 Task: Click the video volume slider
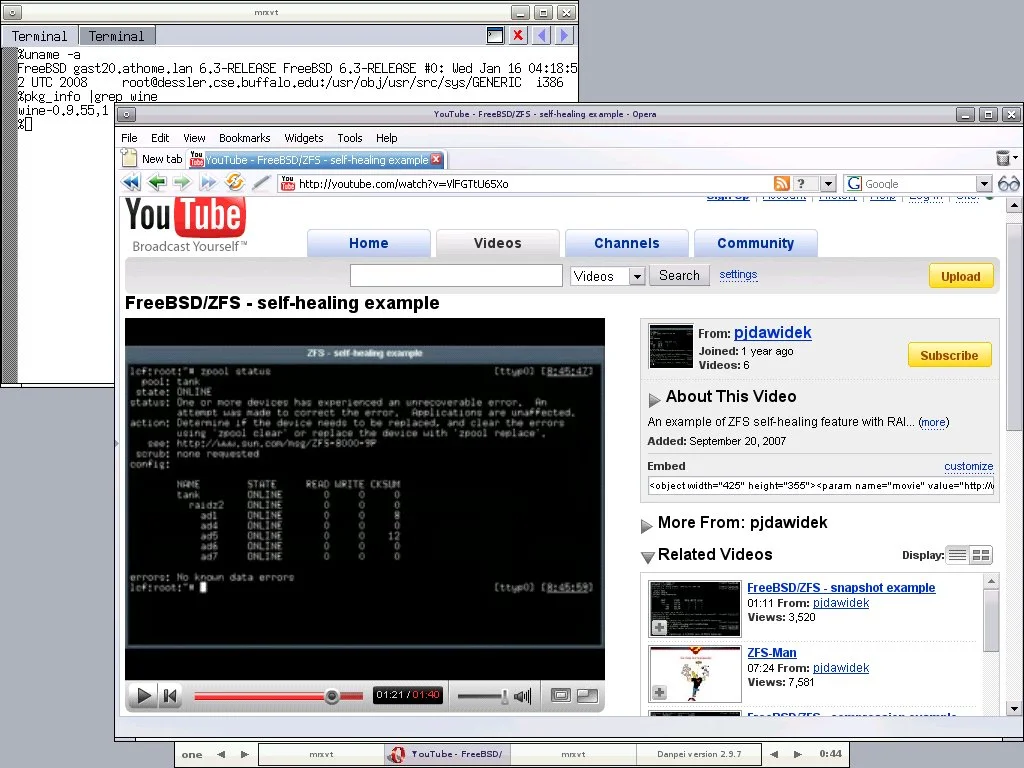483,696
